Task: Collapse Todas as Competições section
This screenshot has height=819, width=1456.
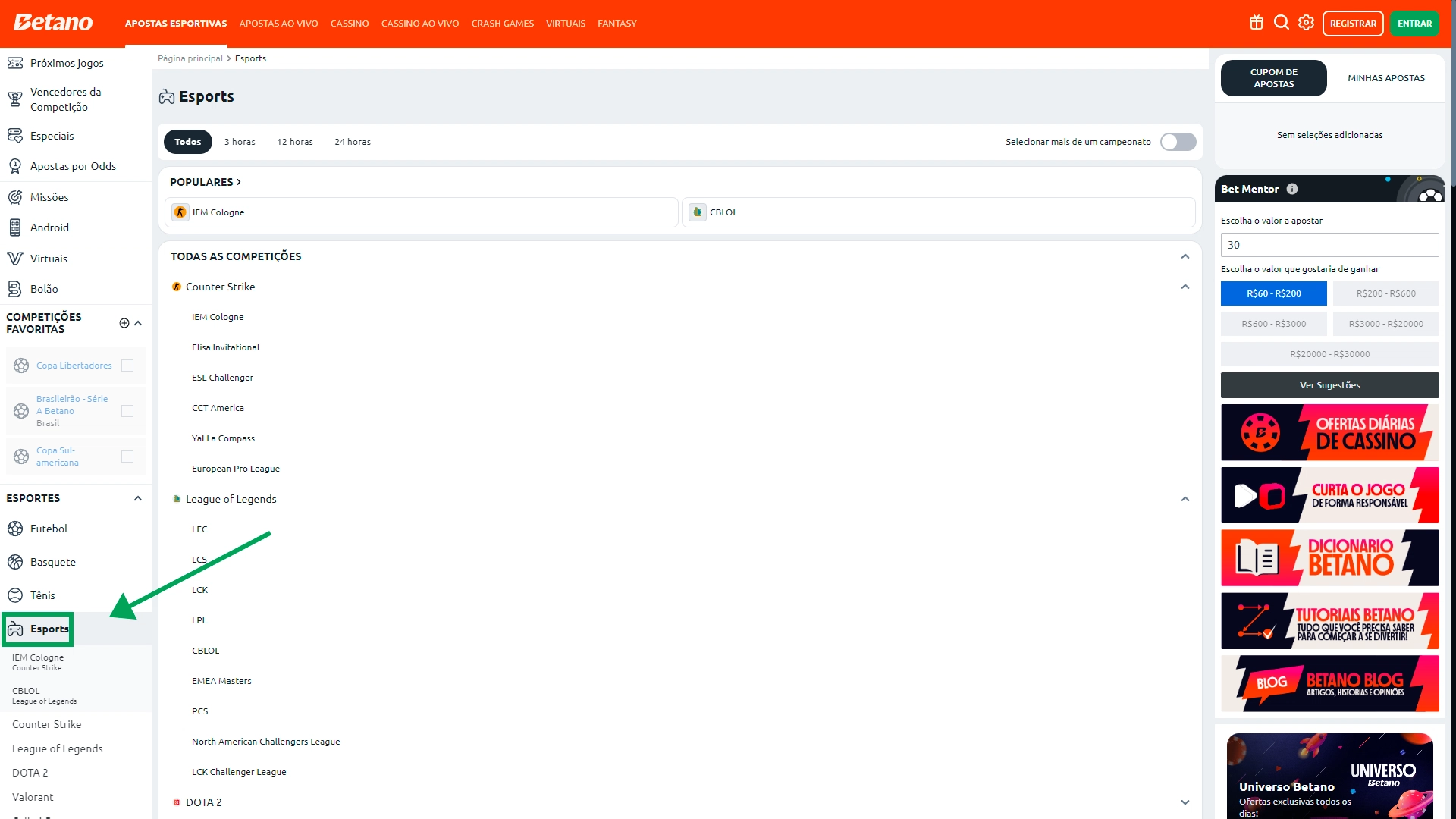Action: tap(1185, 256)
